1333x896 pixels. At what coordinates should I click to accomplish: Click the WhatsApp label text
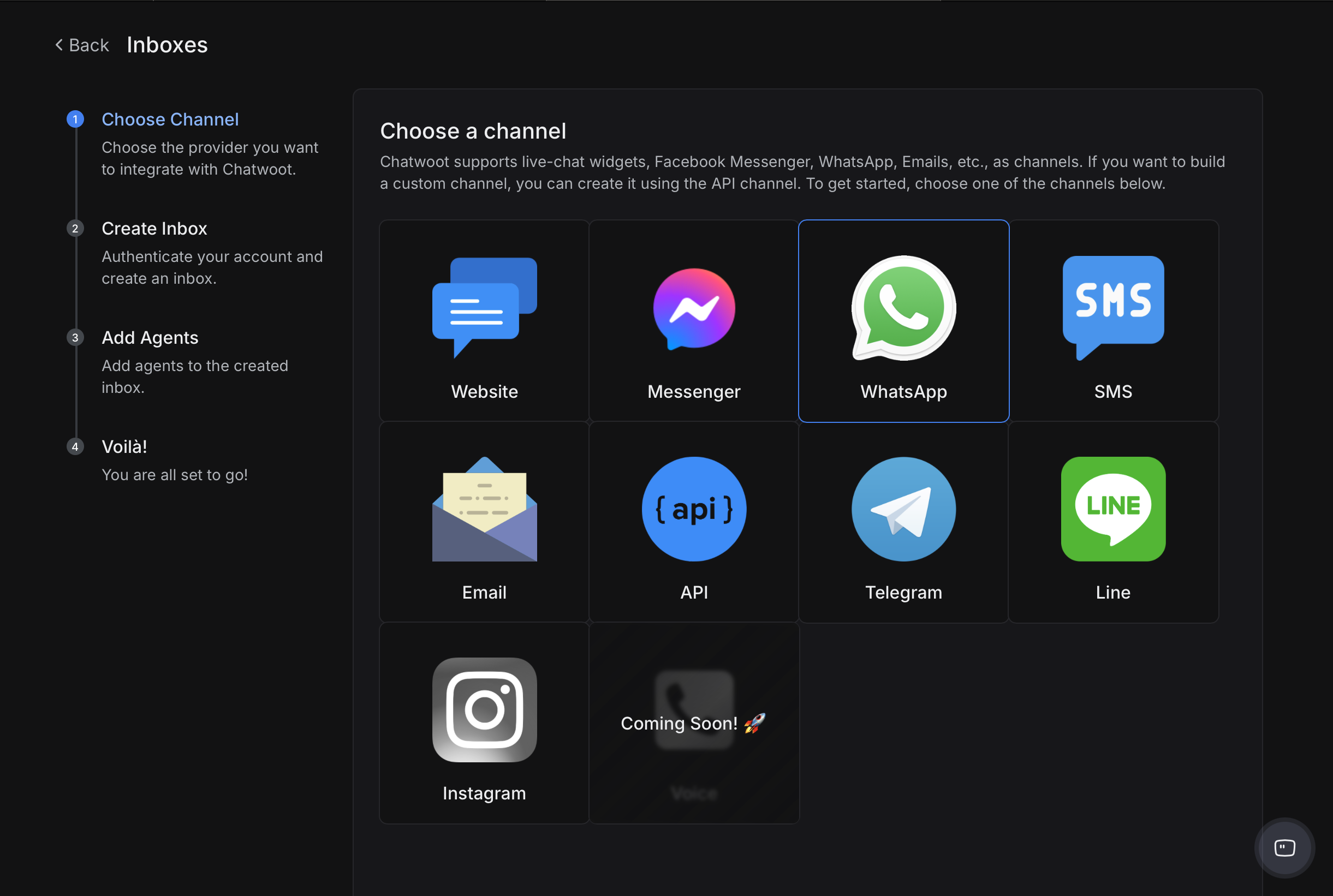(904, 391)
